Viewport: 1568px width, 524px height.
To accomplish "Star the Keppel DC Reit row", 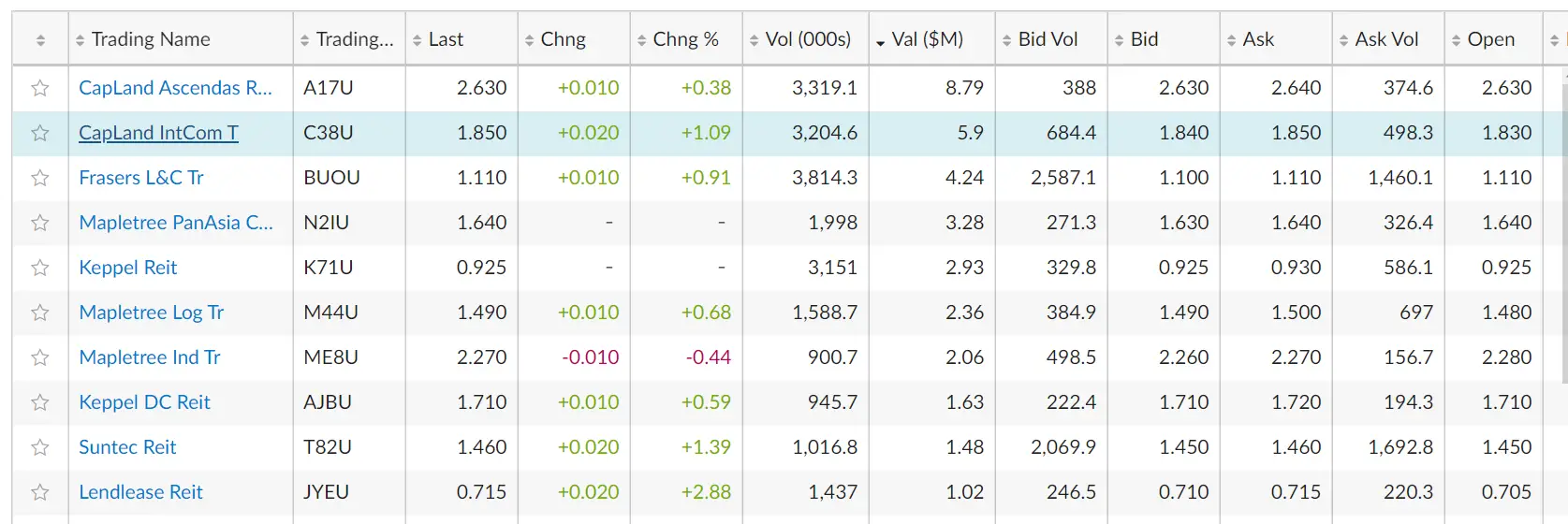I will tap(39, 402).
